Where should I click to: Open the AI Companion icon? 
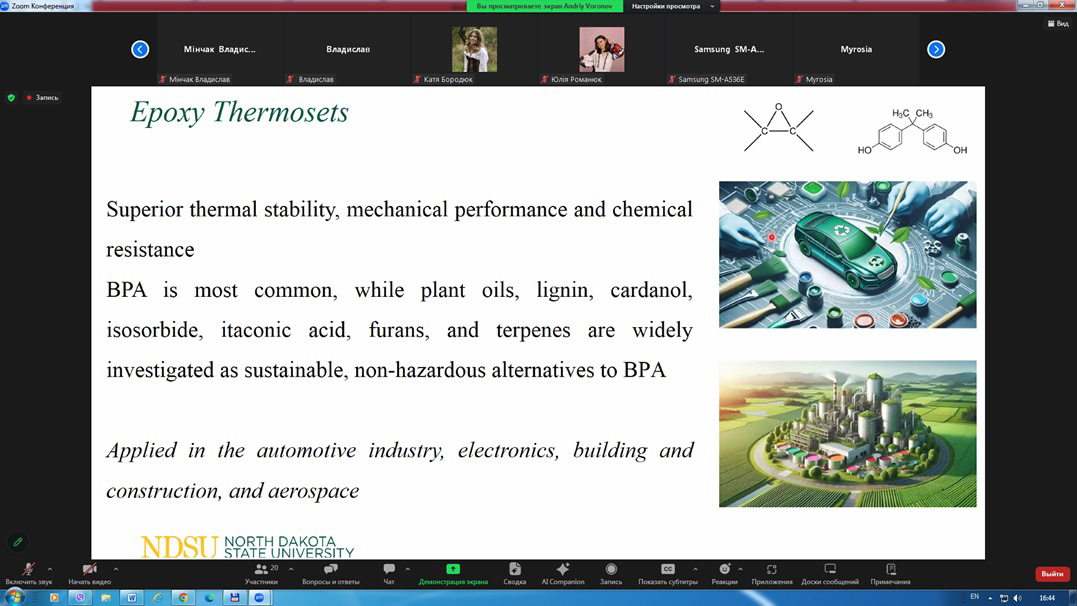click(x=562, y=569)
